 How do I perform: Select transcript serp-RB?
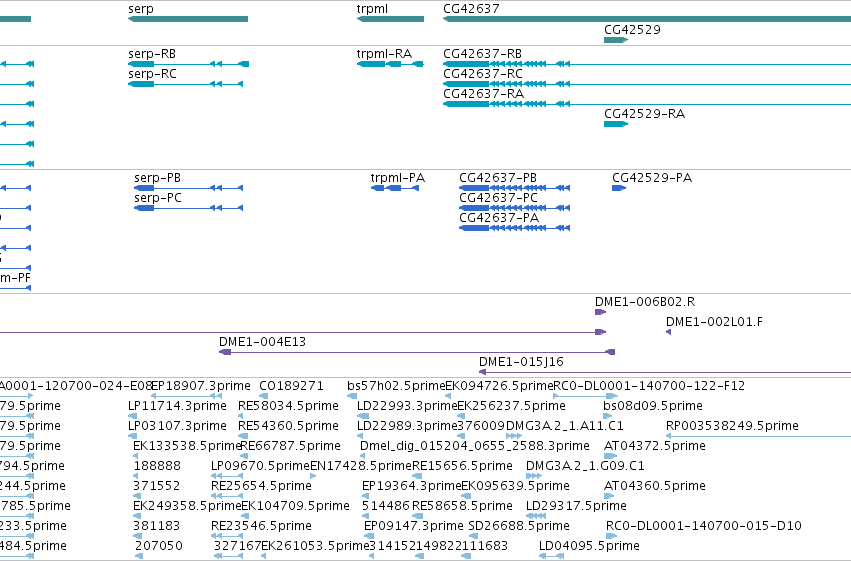click(152, 54)
